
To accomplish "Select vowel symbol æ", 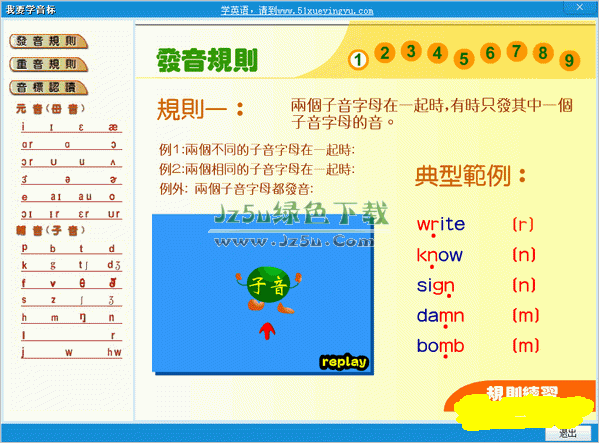I will tap(113, 127).
